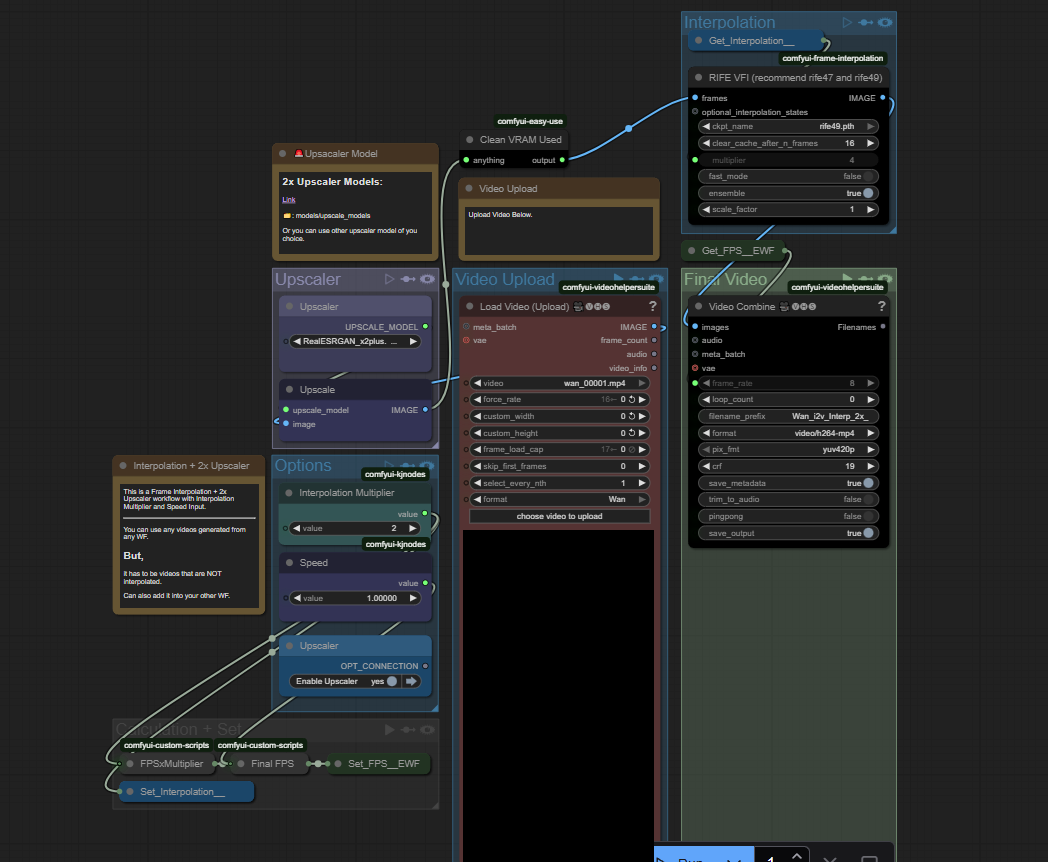
Task: Select the Set_Interpolation__ node
Action: coord(186,792)
